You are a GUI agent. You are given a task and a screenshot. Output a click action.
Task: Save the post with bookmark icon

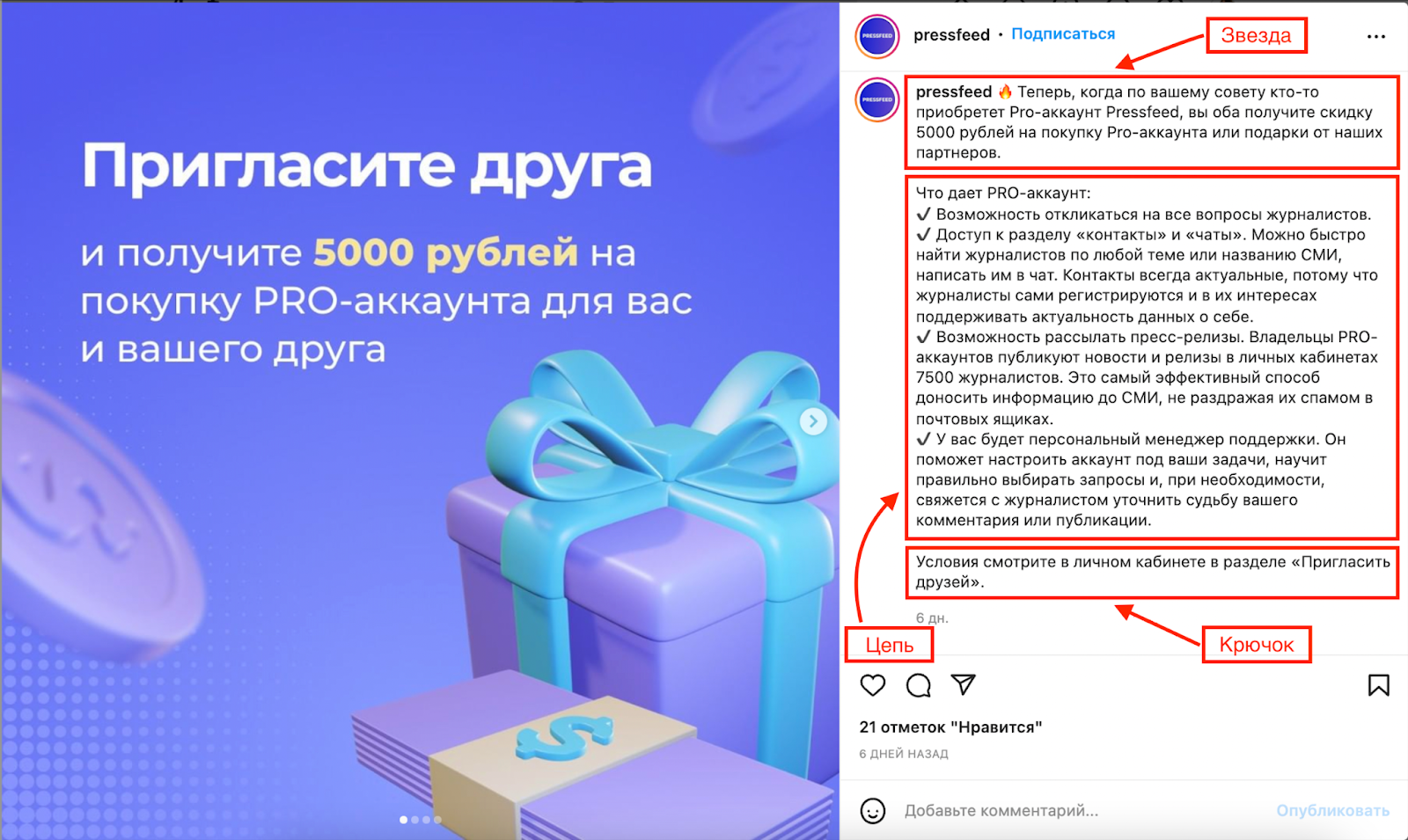coord(1378,685)
